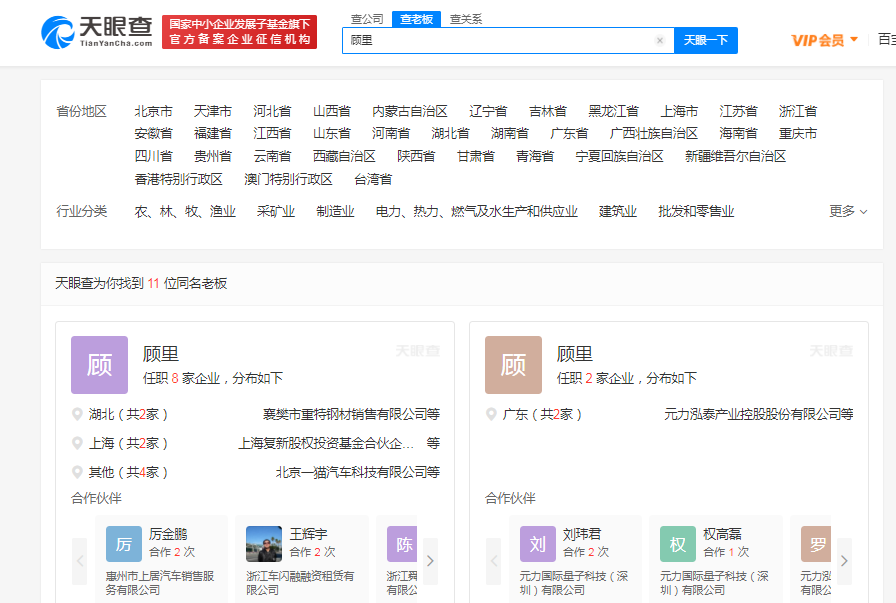The image size is (896, 603).
Task: Filter by 香港特别行政区
Action: click(178, 179)
